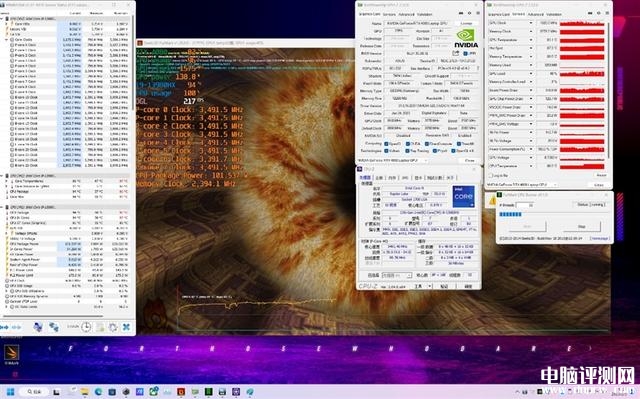Toggle the UEFI checkbox in GPU-Z
This screenshot has width=640, height=399.
coord(466,53)
